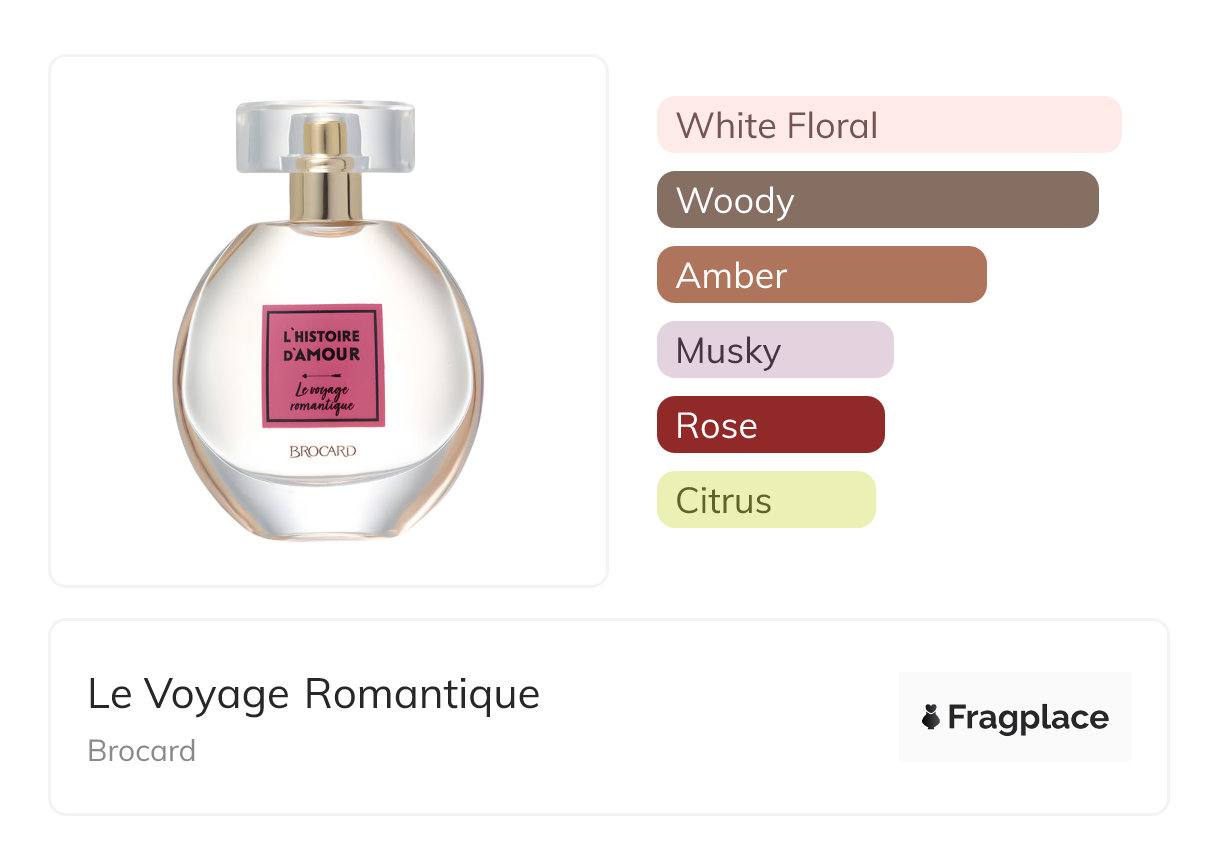The image size is (1218, 864).
Task: Click the pink L'Histoire d'Amour label
Action: click(x=324, y=365)
